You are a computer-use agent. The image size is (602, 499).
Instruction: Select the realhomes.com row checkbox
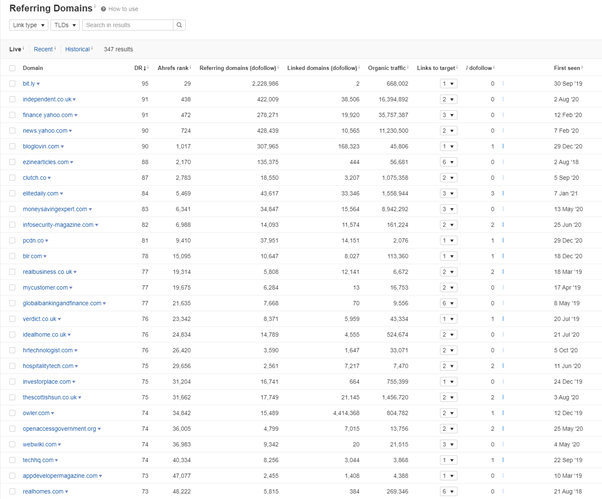point(12,491)
